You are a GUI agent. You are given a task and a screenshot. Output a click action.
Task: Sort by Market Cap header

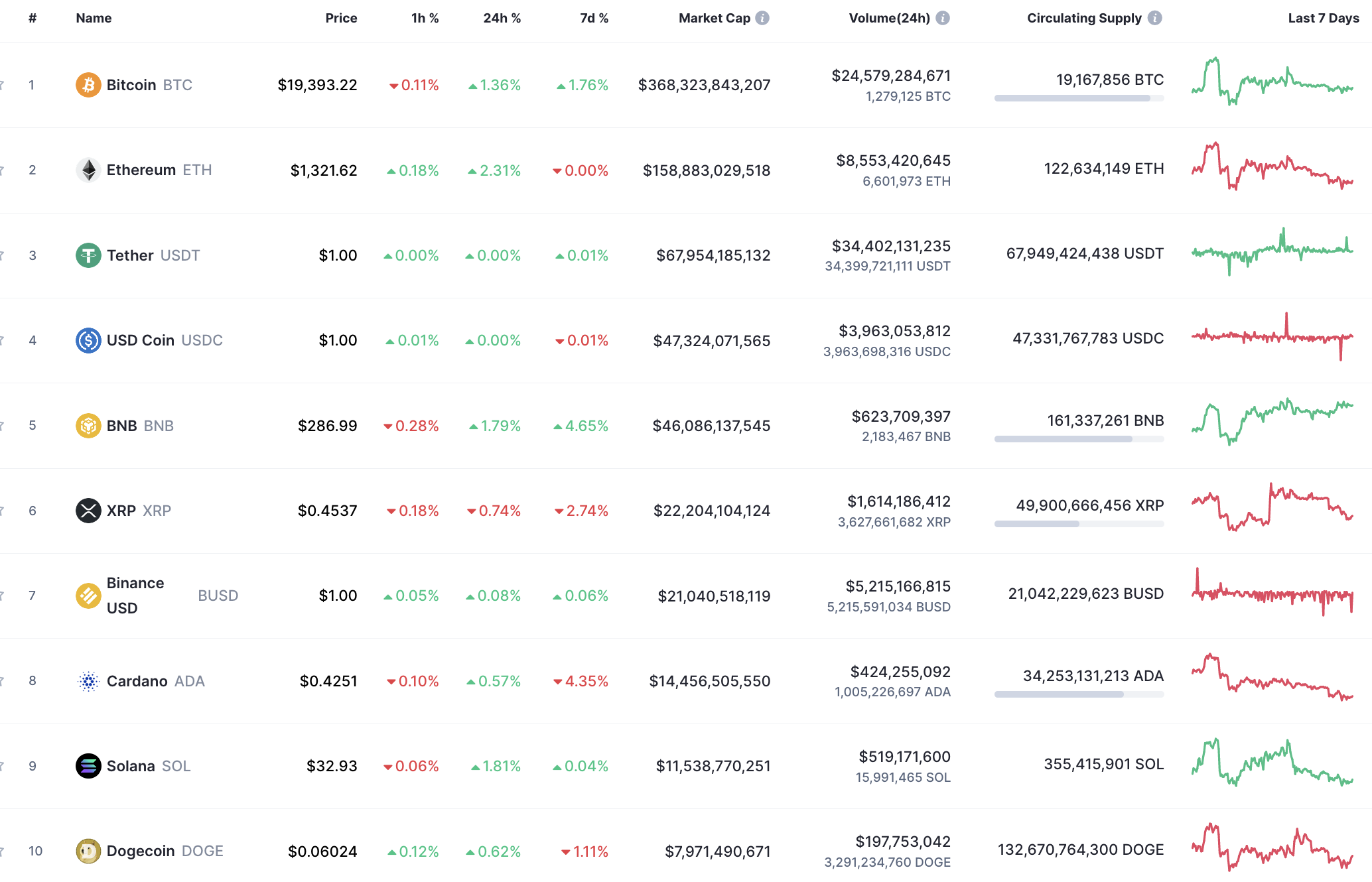pos(713,18)
